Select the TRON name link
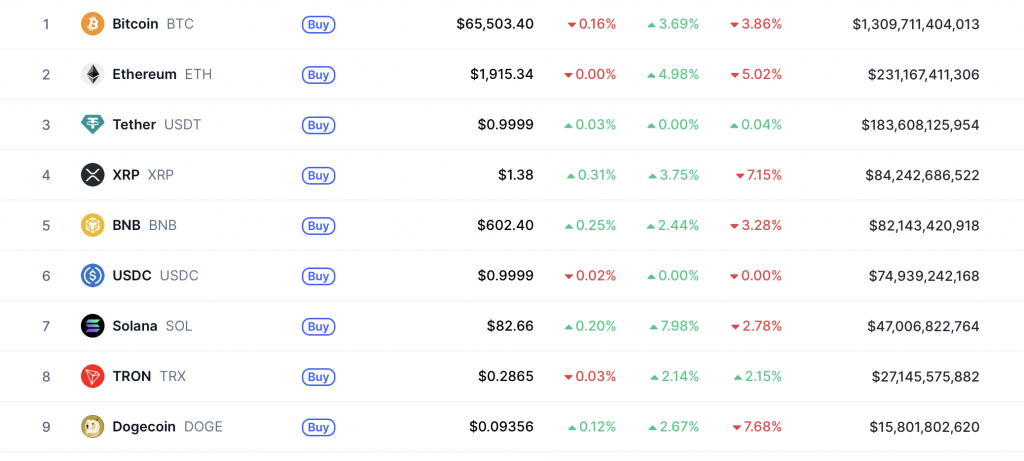 (x=132, y=376)
